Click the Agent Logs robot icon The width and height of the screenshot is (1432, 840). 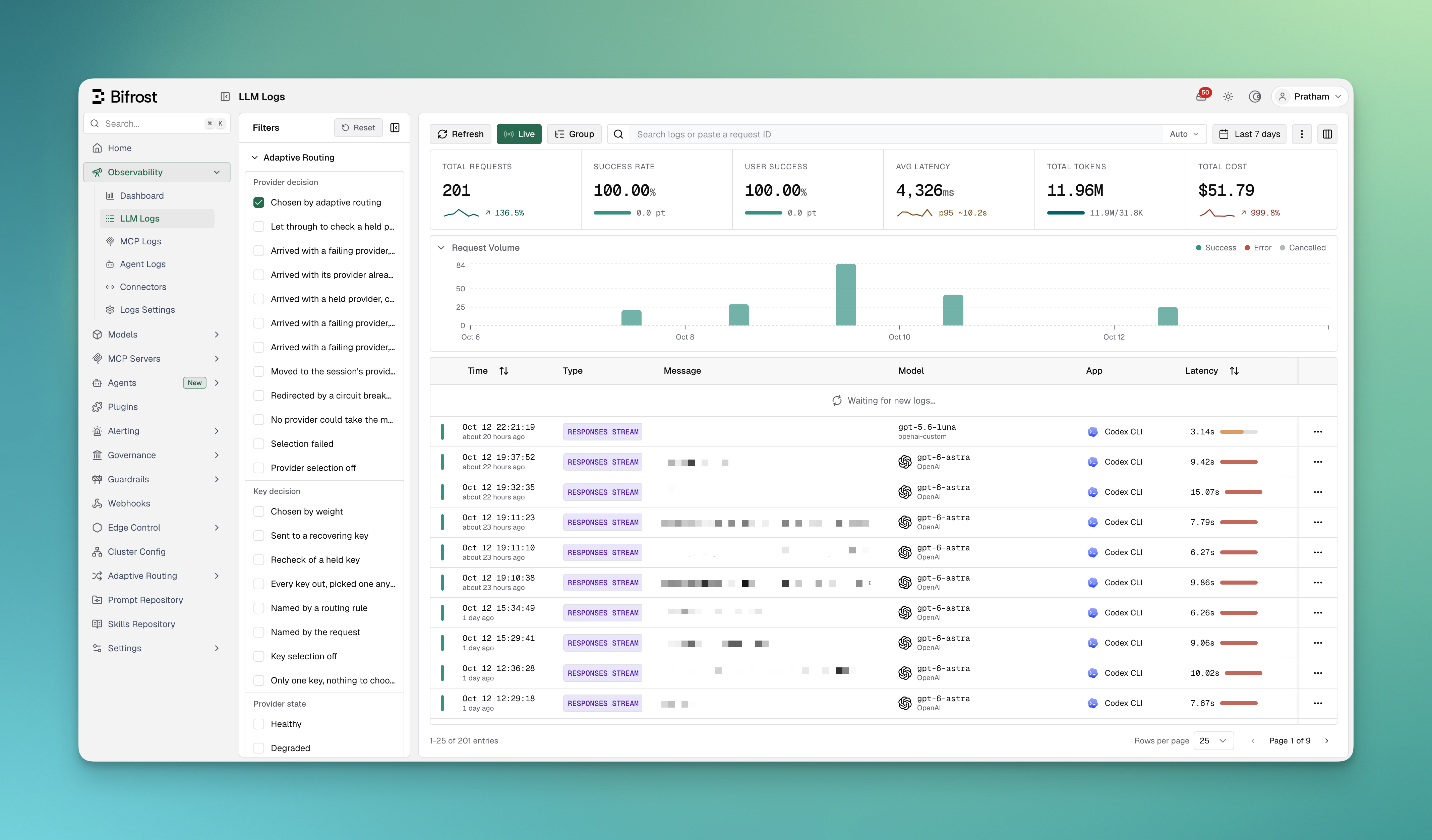click(x=110, y=264)
